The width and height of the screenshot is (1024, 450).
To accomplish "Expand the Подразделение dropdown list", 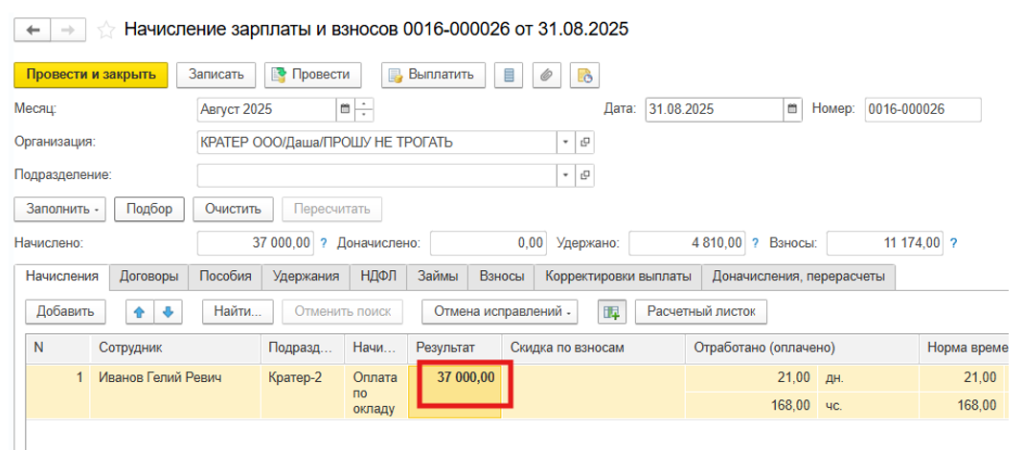I will click(x=566, y=175).
